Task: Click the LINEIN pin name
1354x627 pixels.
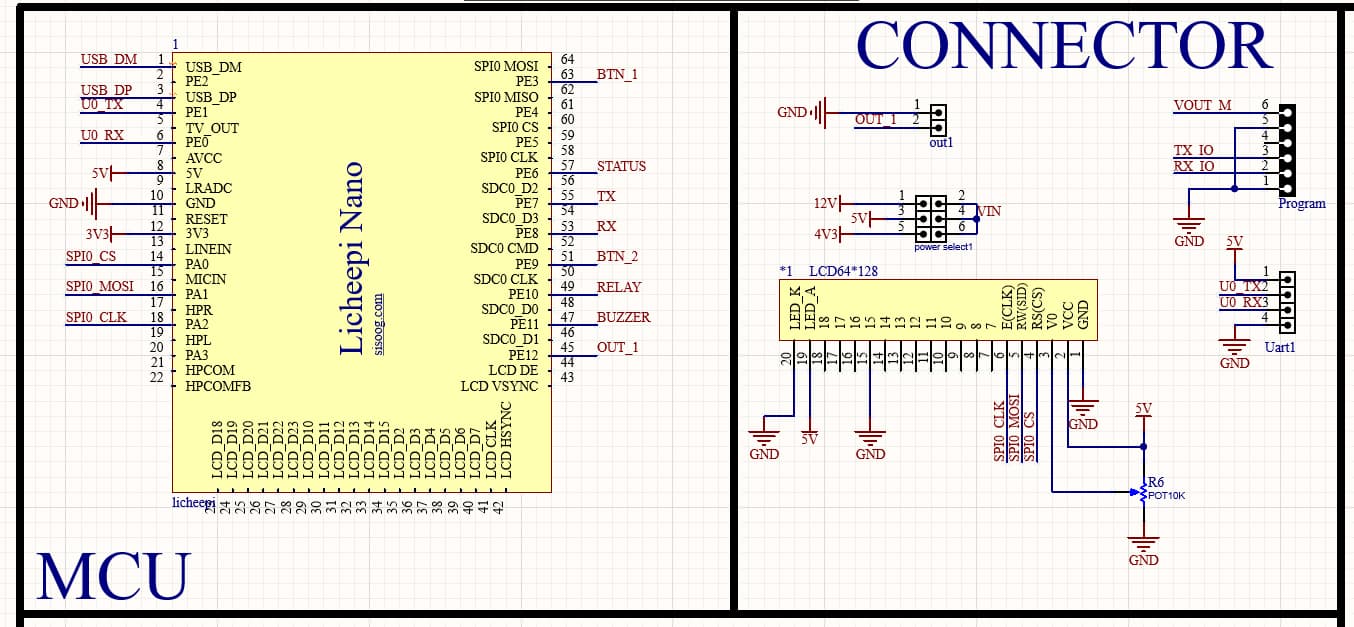Action: [x=208, y=249]
